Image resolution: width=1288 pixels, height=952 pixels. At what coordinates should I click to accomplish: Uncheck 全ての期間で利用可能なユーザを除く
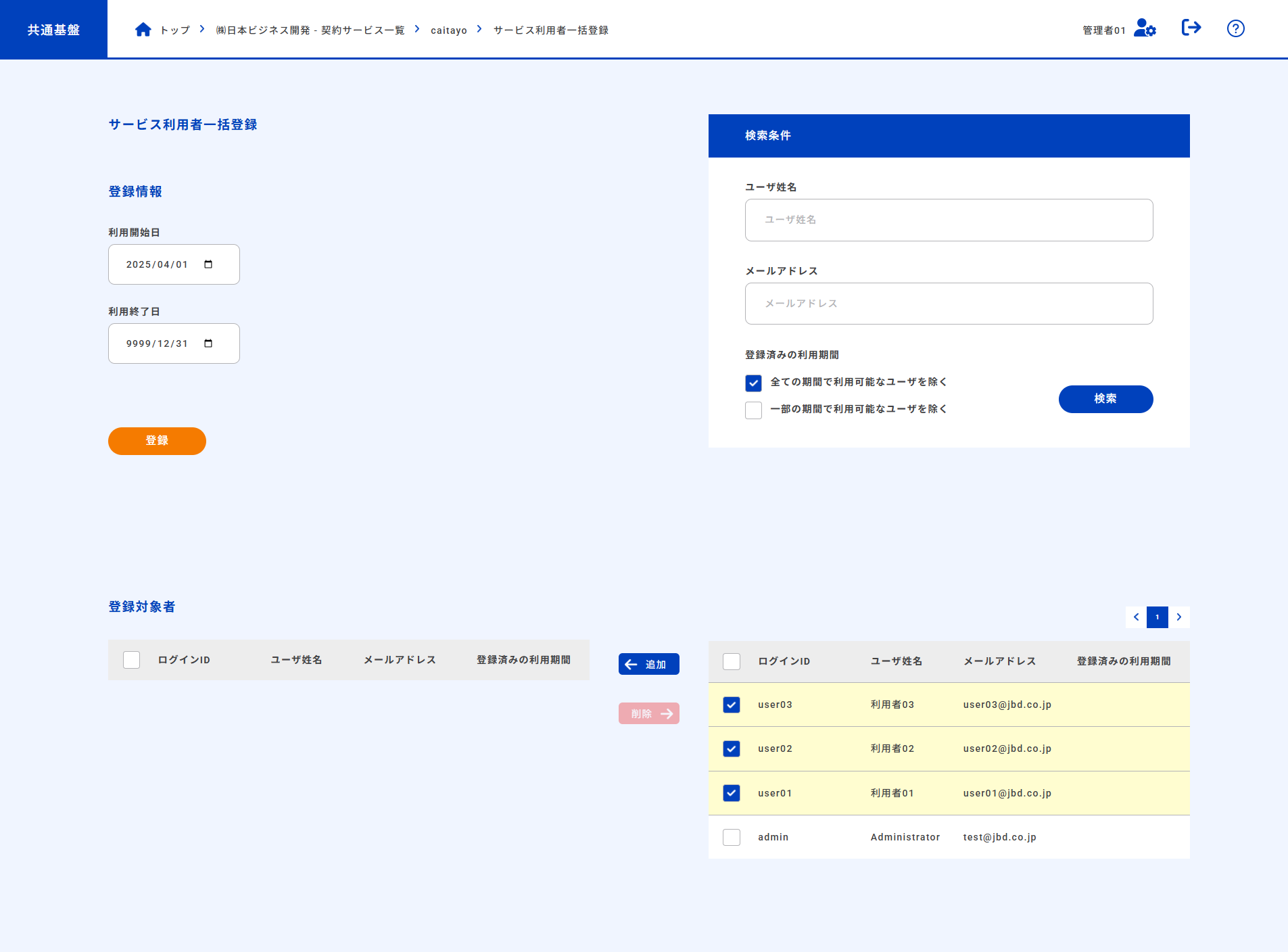click(x=753, y=383)
